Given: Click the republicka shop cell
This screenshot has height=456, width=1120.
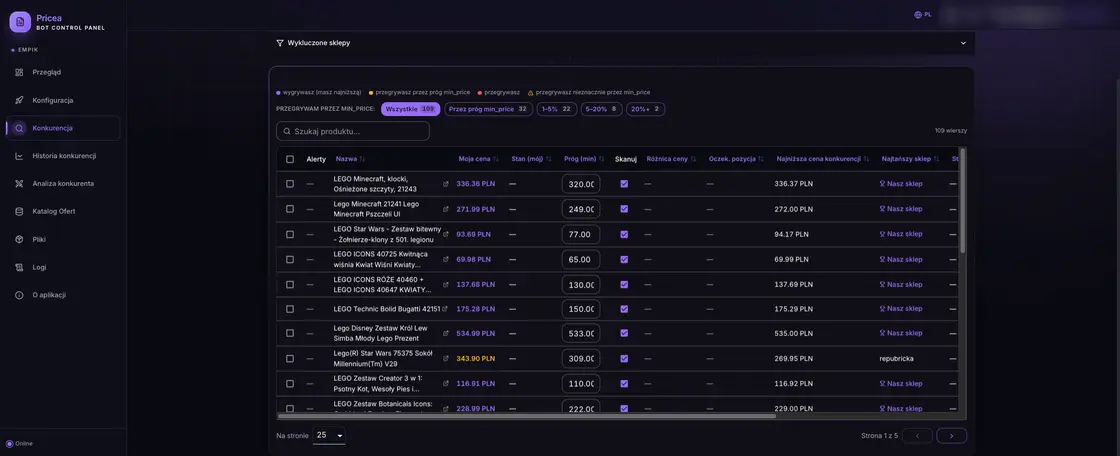Looking at the screenshot, I should [896, 359].
